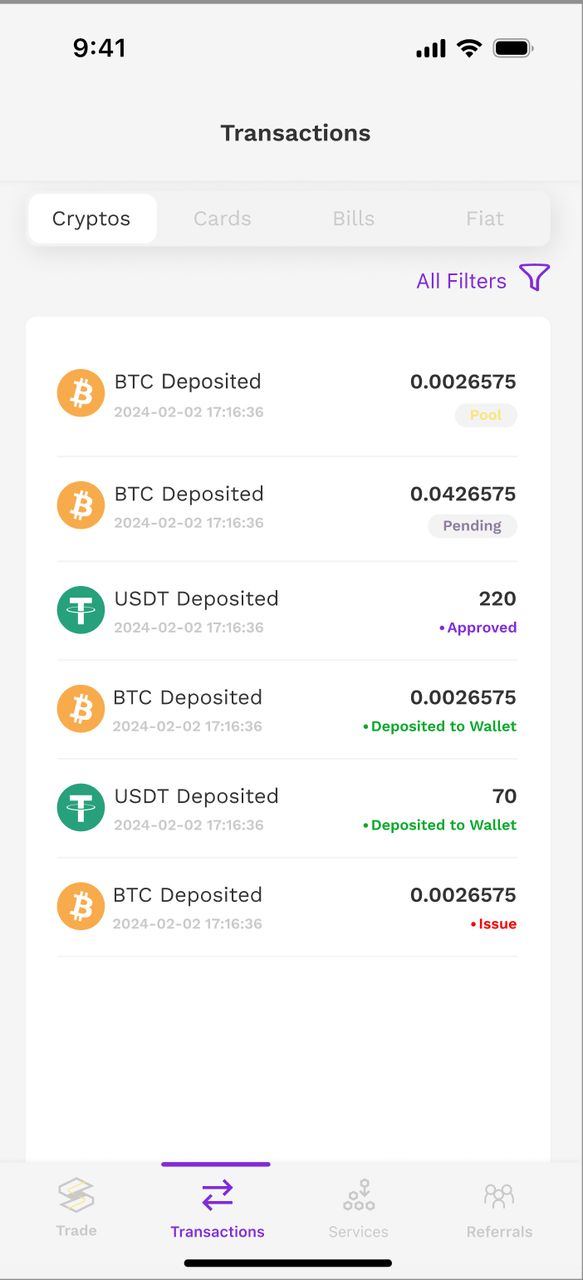Open BTC 0.0426575 pending transaction row

pos(287,509)
